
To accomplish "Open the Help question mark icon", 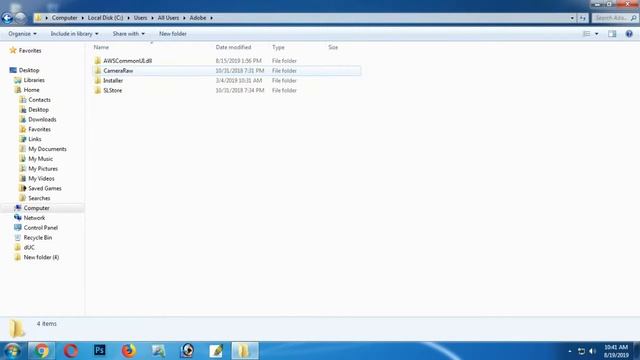I will point(629,34).
